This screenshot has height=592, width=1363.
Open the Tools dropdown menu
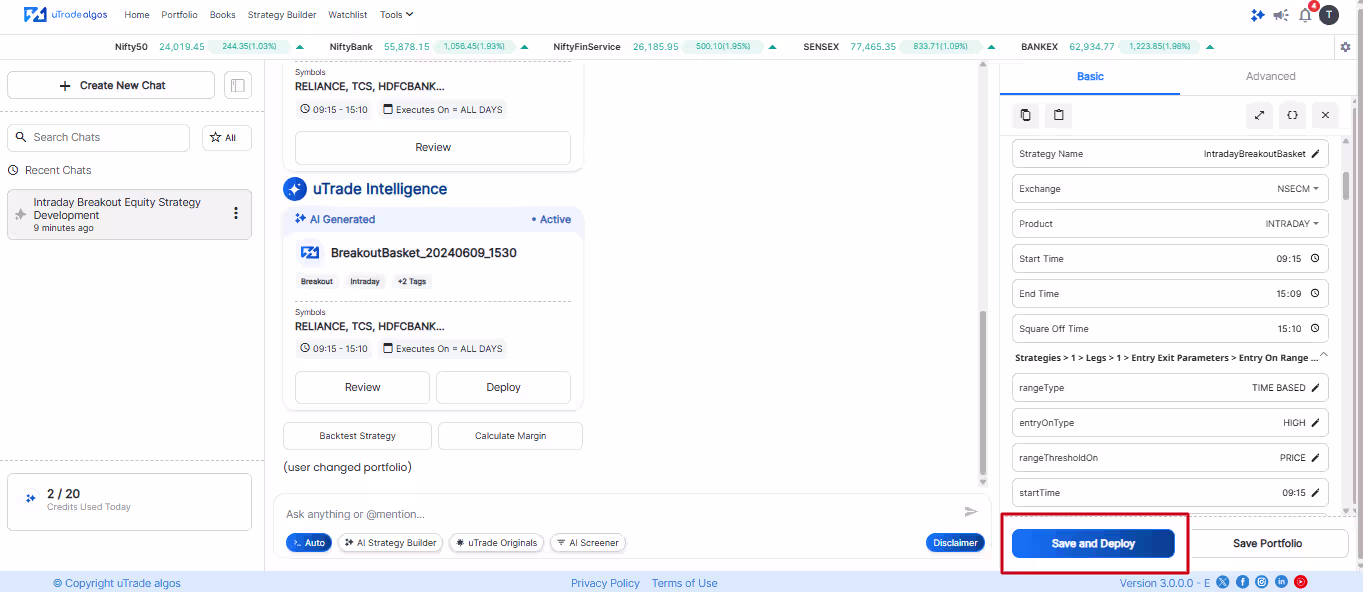(x=396, y=15)
